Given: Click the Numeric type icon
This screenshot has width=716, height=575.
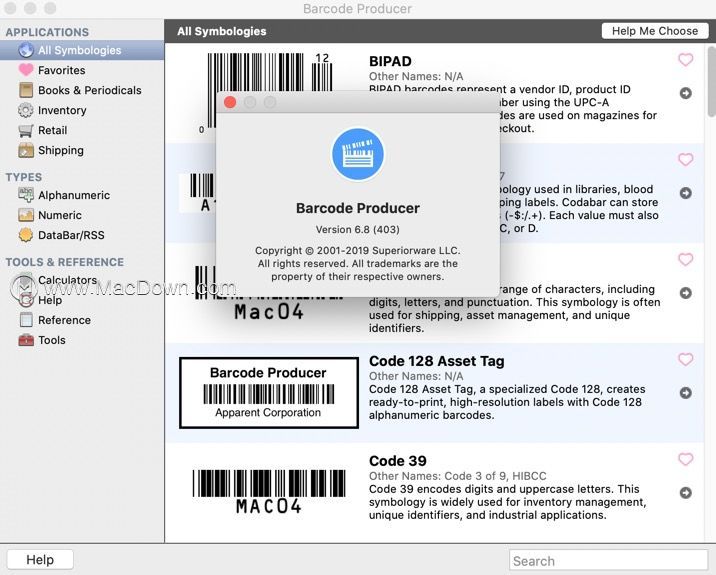Looking at the screenshot, I should point(26,215).
